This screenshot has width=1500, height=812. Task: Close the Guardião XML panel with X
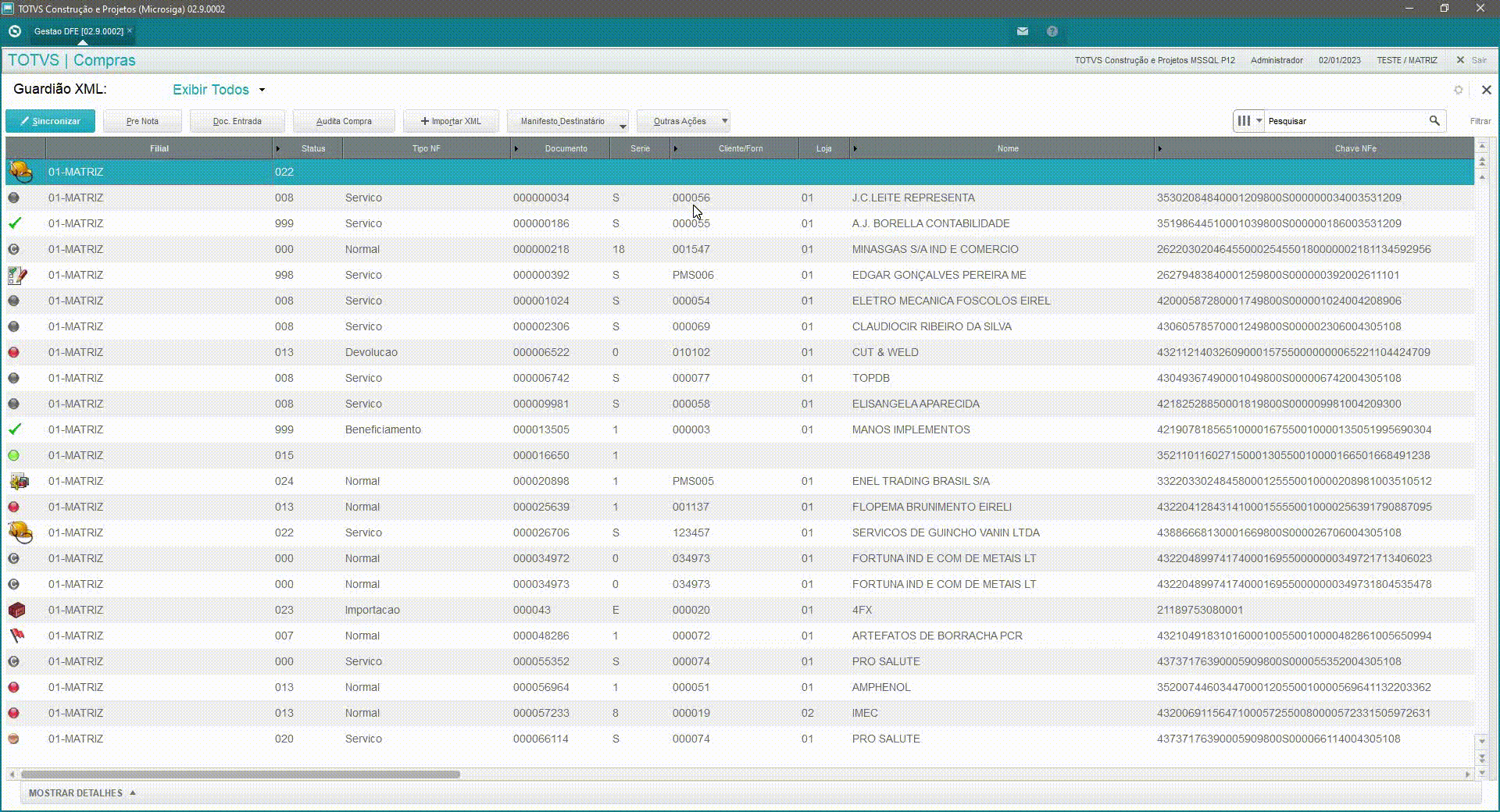(1486, 90)
